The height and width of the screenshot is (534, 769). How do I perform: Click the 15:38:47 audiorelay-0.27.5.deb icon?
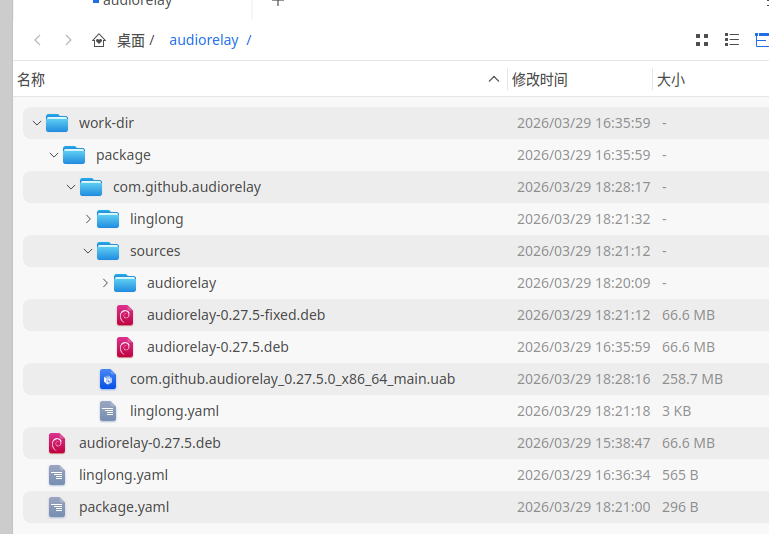57,443
